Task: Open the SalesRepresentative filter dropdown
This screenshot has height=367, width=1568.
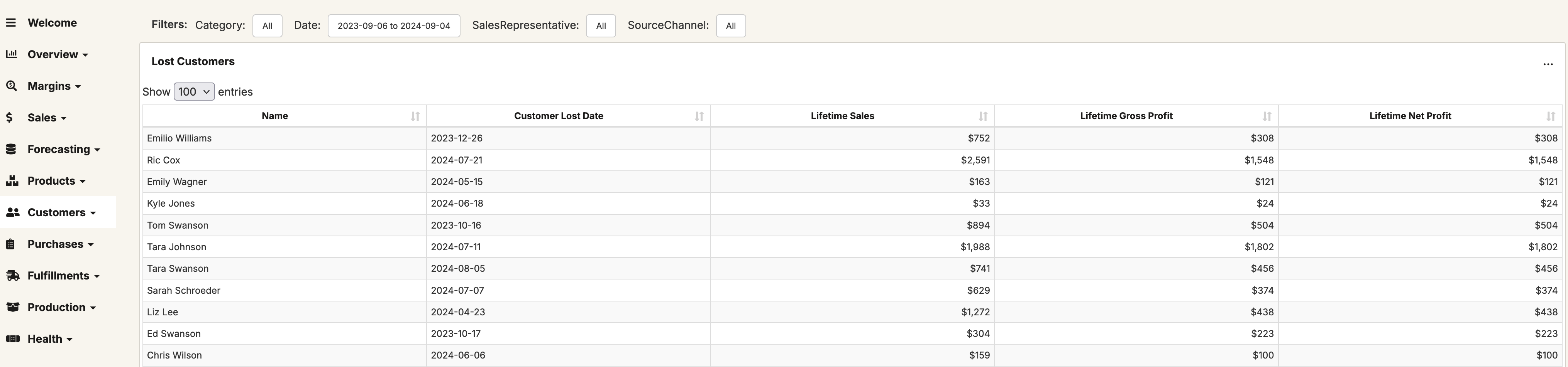Action: [x=601, y=26]
